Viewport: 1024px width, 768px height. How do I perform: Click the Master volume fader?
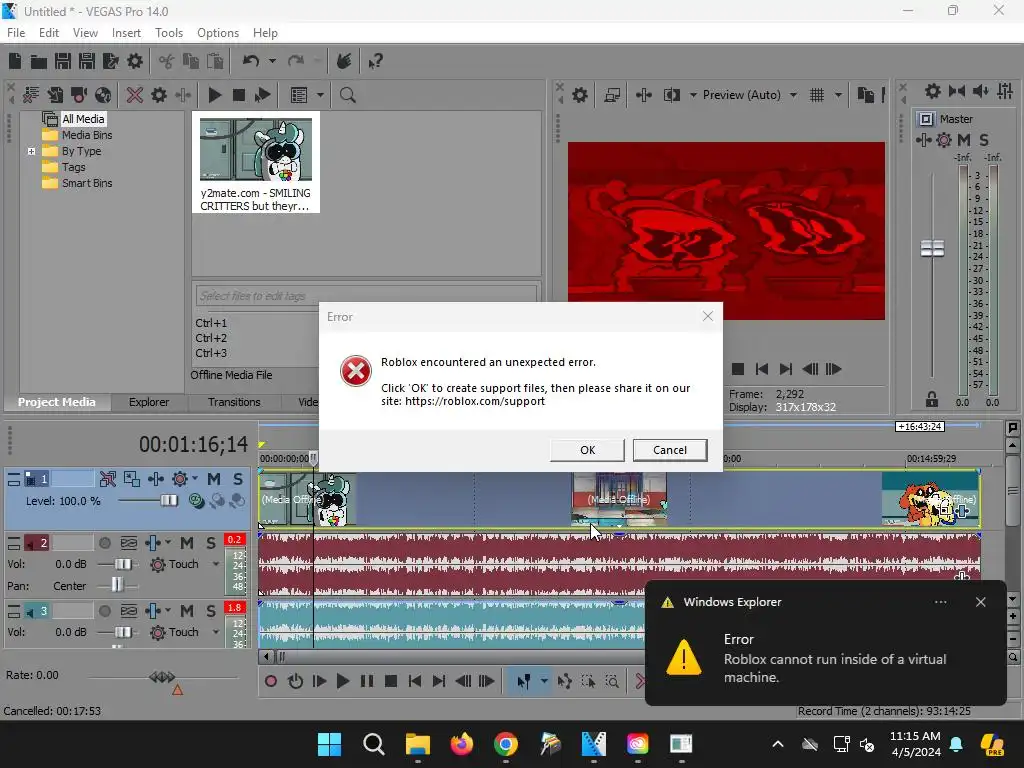932,249
